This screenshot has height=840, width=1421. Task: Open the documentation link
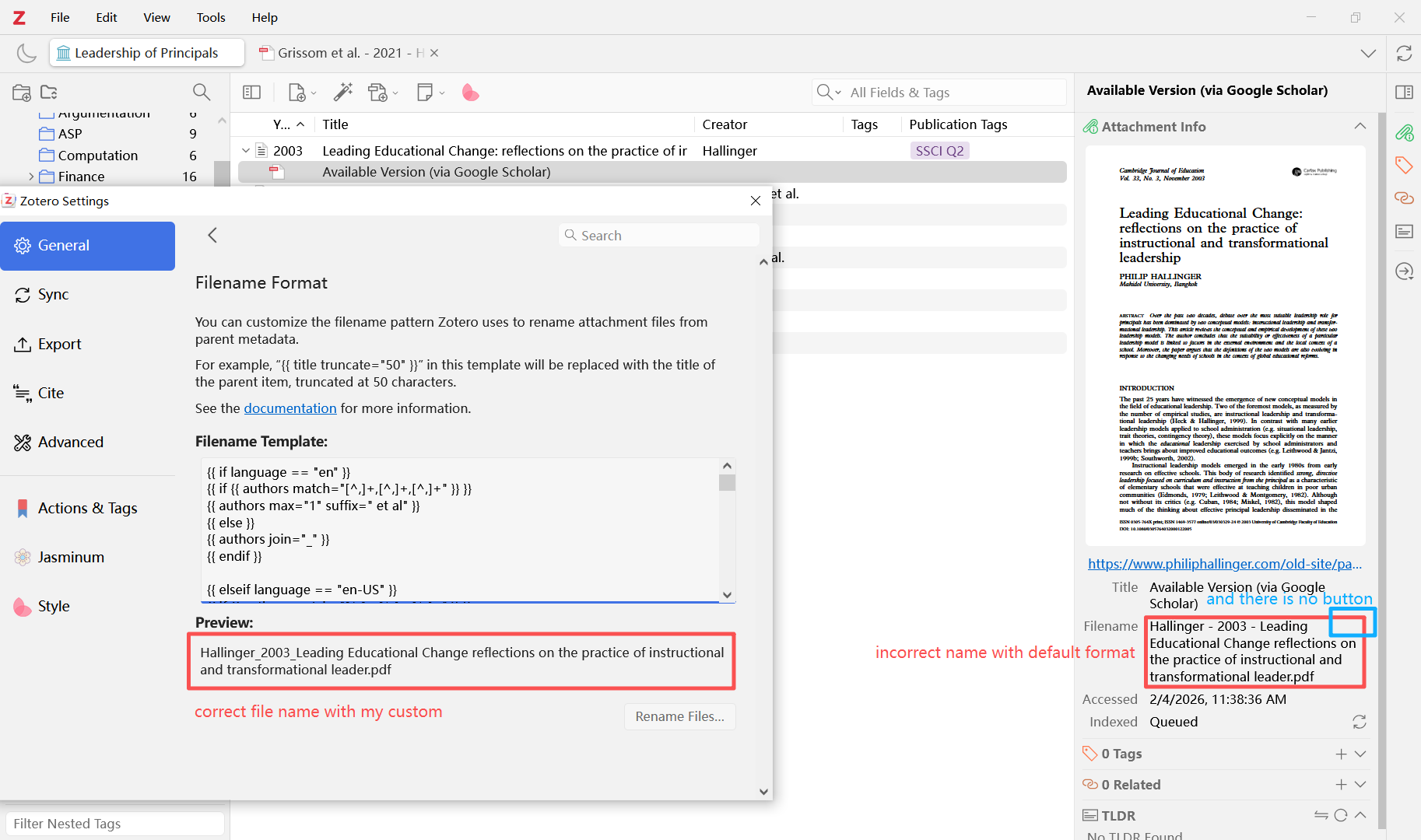(290, 408)
